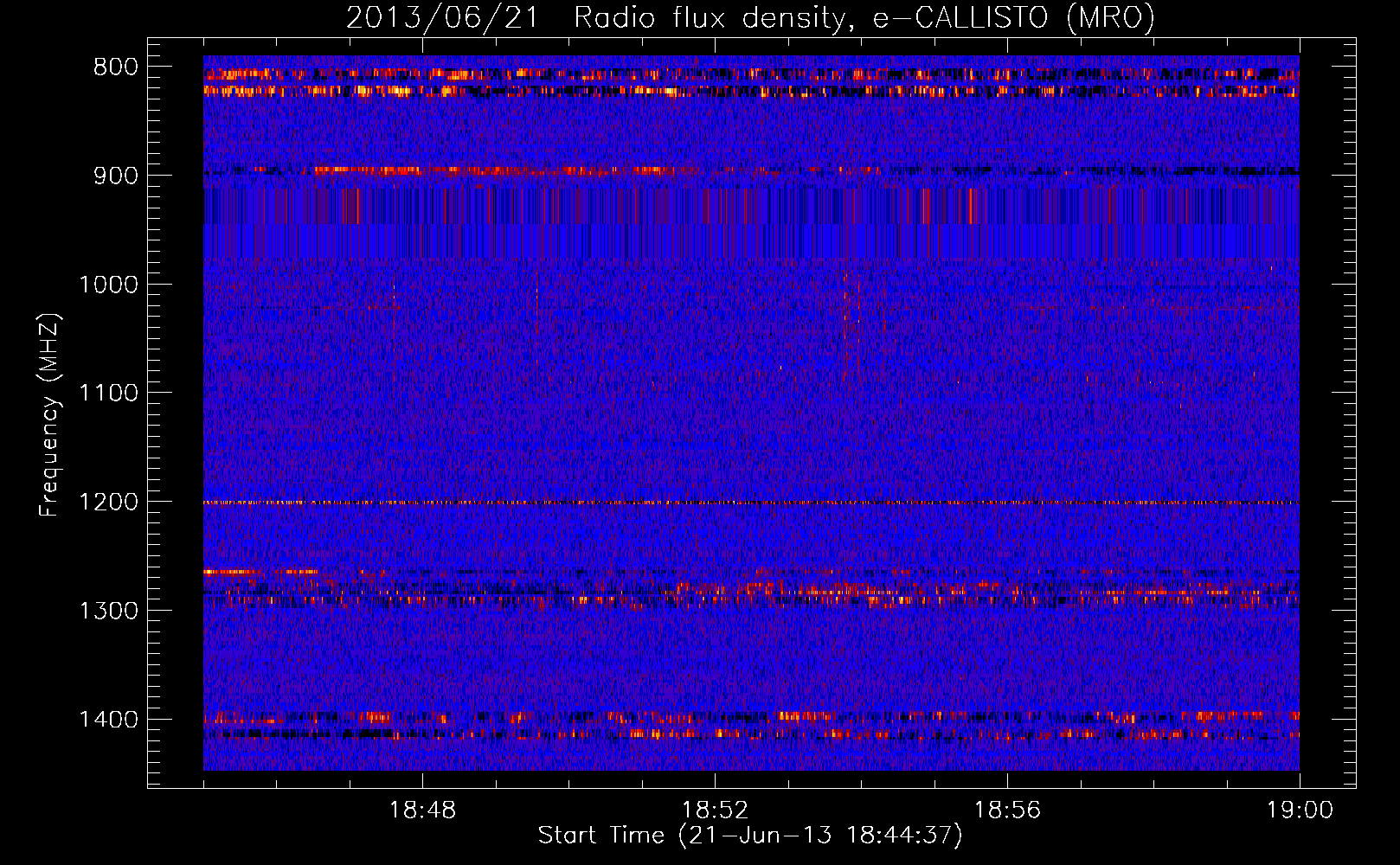Click the "Frequency (MHZ)" axis label

pyautogui.click(x=49, y=415)
